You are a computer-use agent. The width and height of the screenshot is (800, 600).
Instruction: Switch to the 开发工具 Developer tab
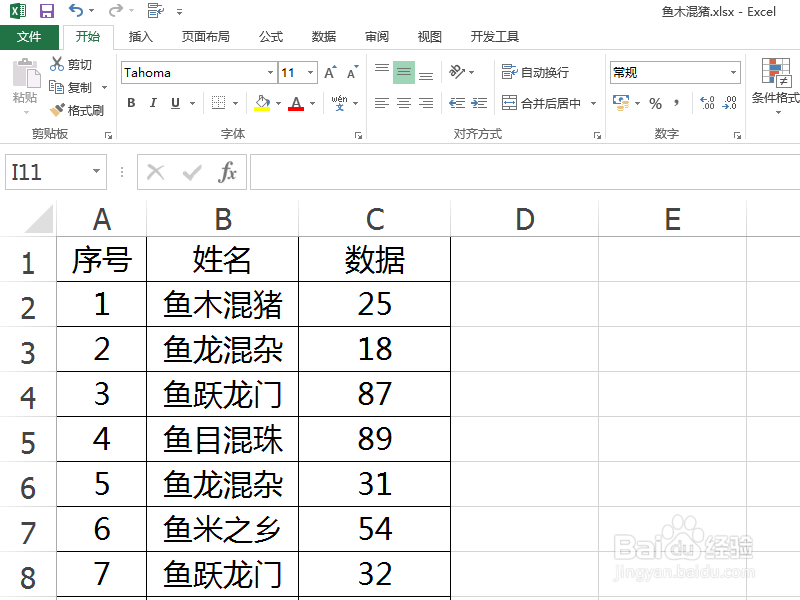(494, 37)
